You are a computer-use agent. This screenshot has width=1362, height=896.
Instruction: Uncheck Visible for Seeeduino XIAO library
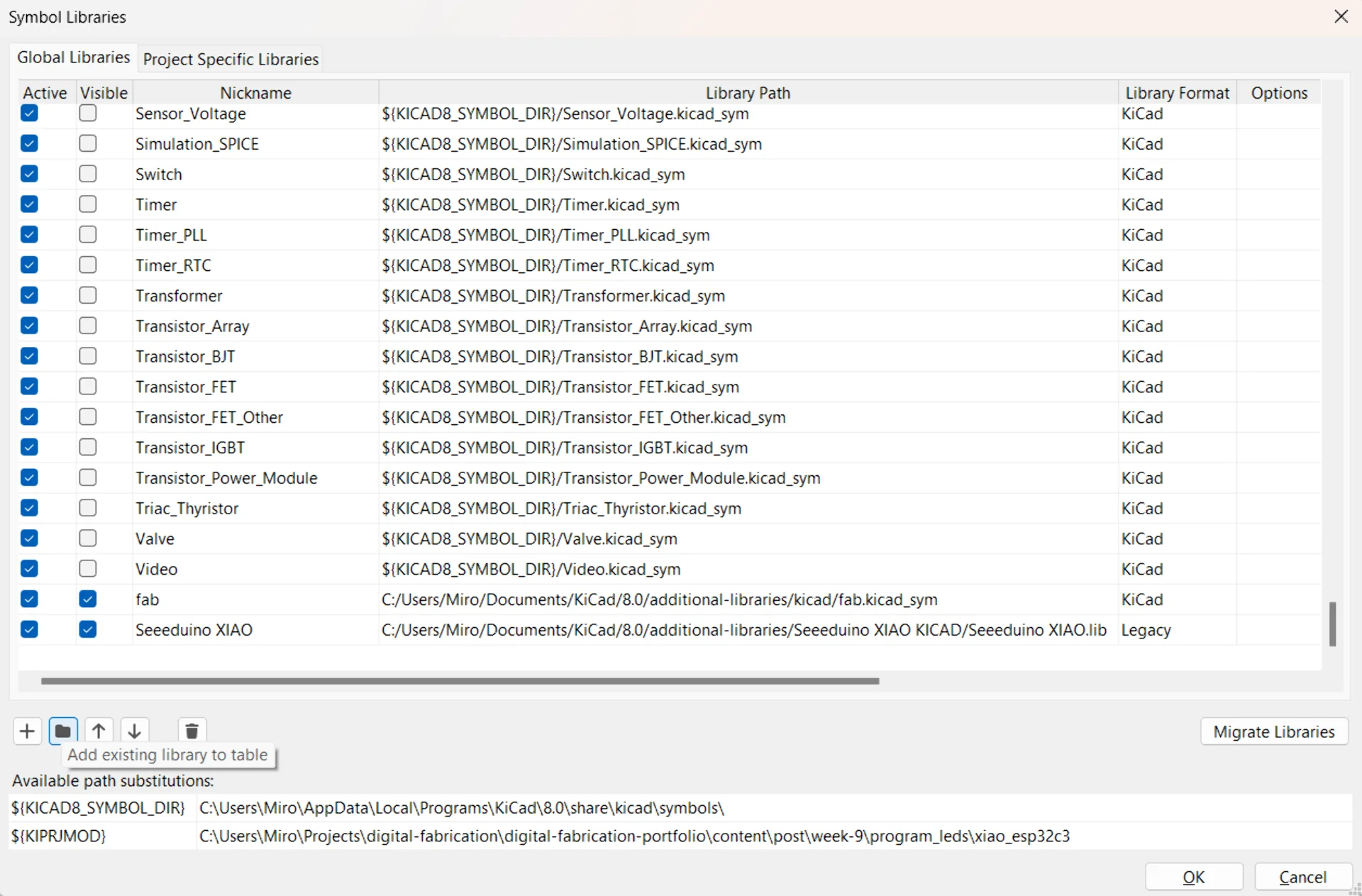88,629
